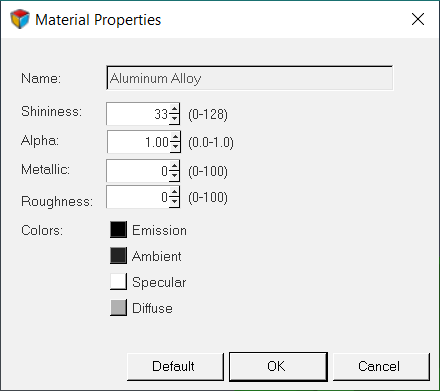Click inside the Shininess value field
440x391 pixels.
[138, 114]
